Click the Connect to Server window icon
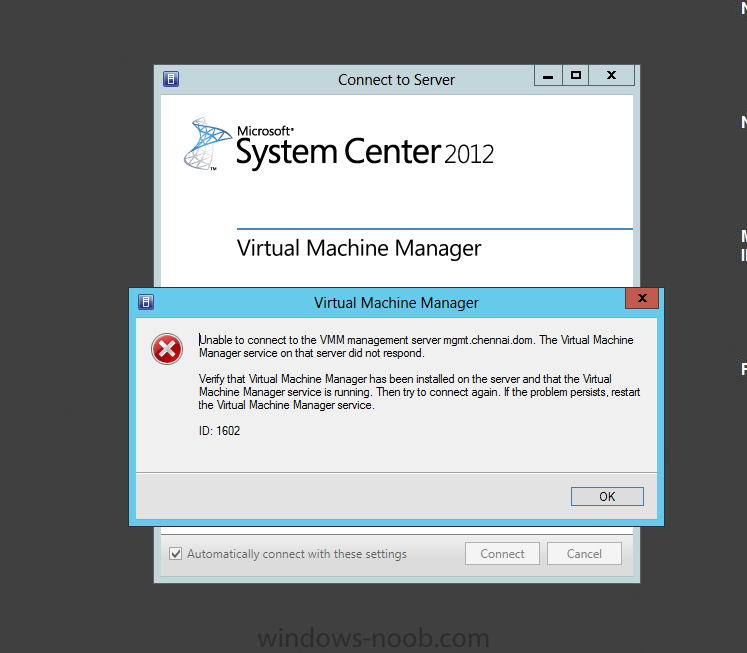This screenshot has width=747, height=653. (171, 79)
